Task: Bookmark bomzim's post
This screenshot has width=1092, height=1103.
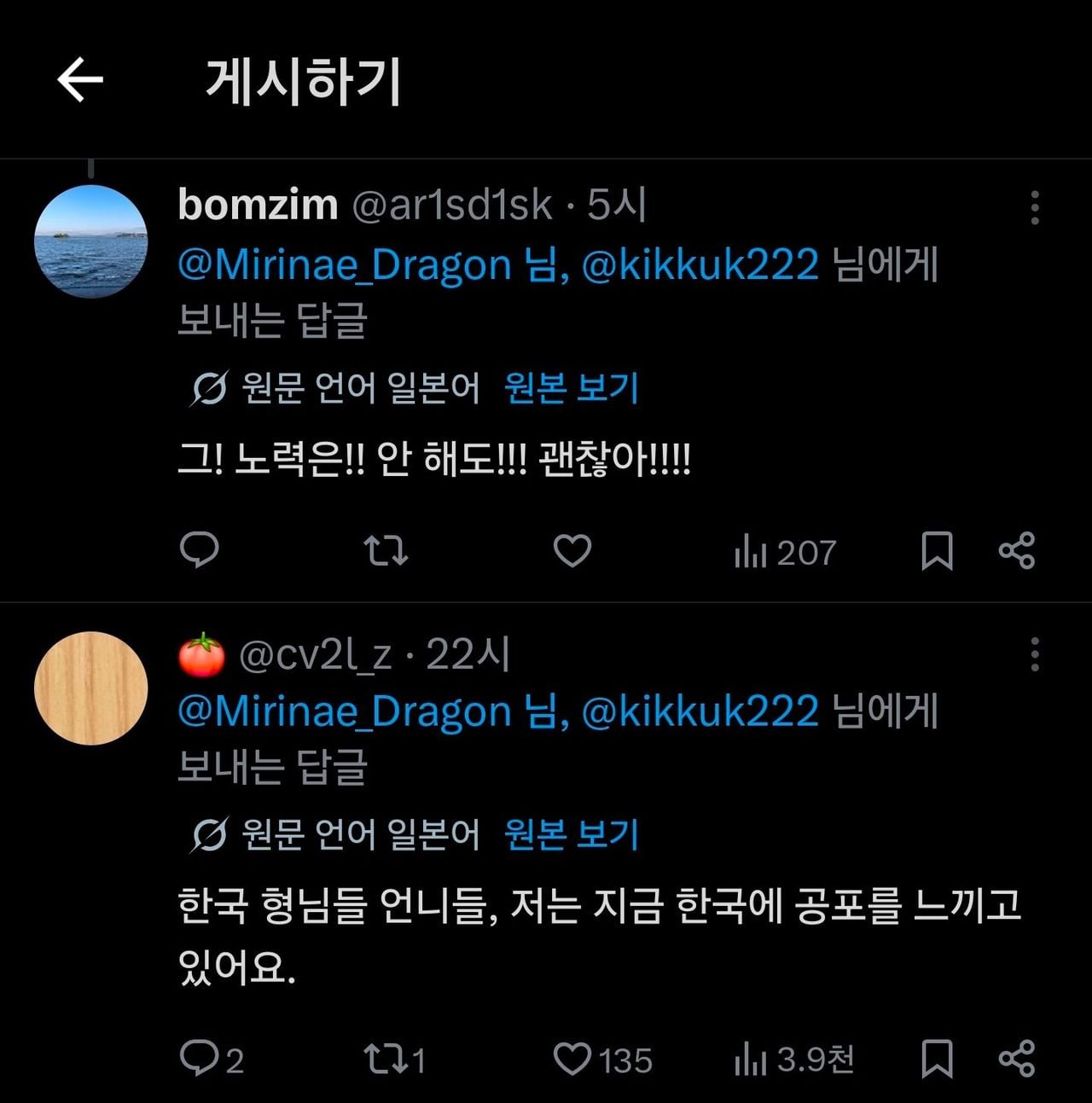Action: pos(937,551)
